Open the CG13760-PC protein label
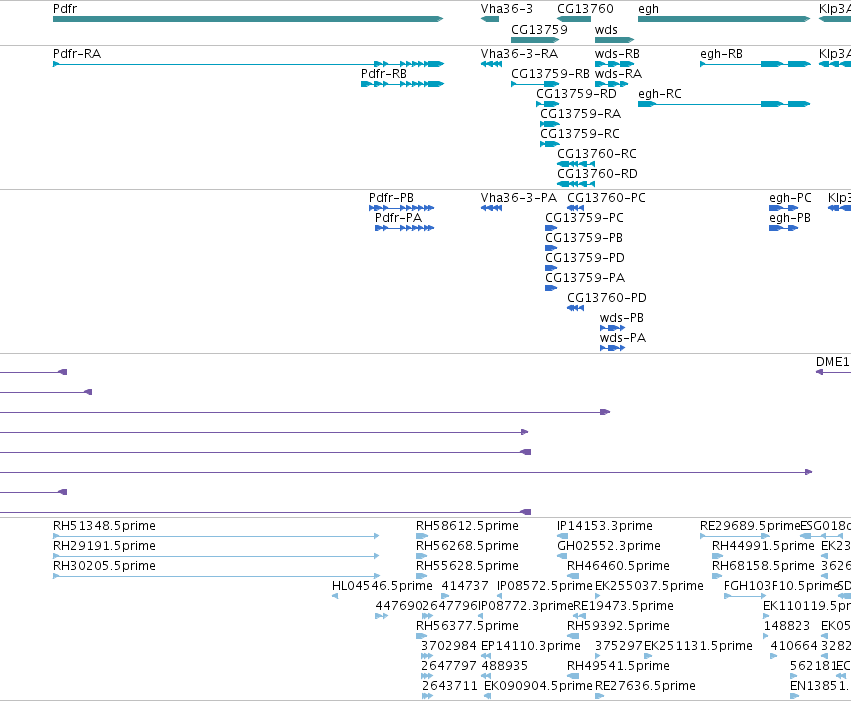 (606, 198)
